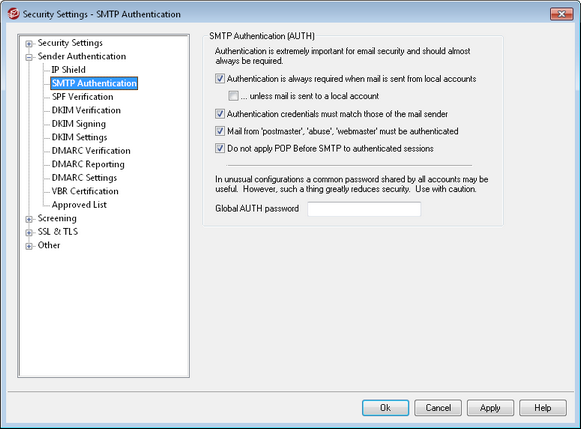Viewport: 581px width, 429px height.
Task: Expand the Security Settings tree node
Action: tap(29, 44)
